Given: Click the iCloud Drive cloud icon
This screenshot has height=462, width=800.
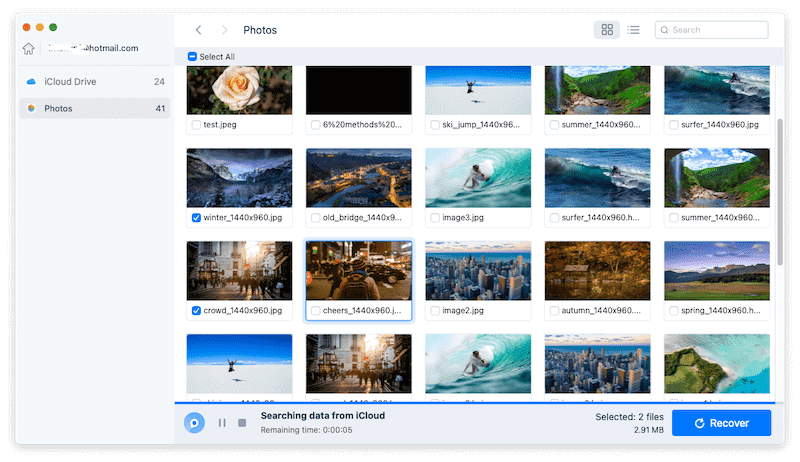Looking at the screenshot, I should 31,82.
